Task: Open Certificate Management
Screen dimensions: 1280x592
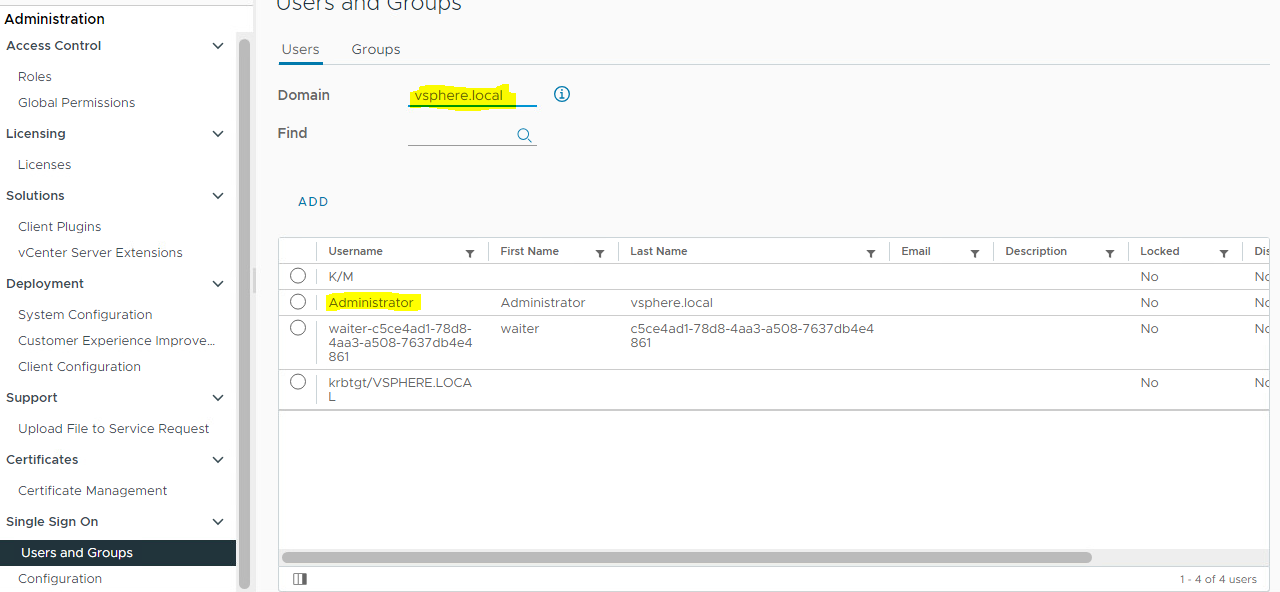Action: click(93, 491)
